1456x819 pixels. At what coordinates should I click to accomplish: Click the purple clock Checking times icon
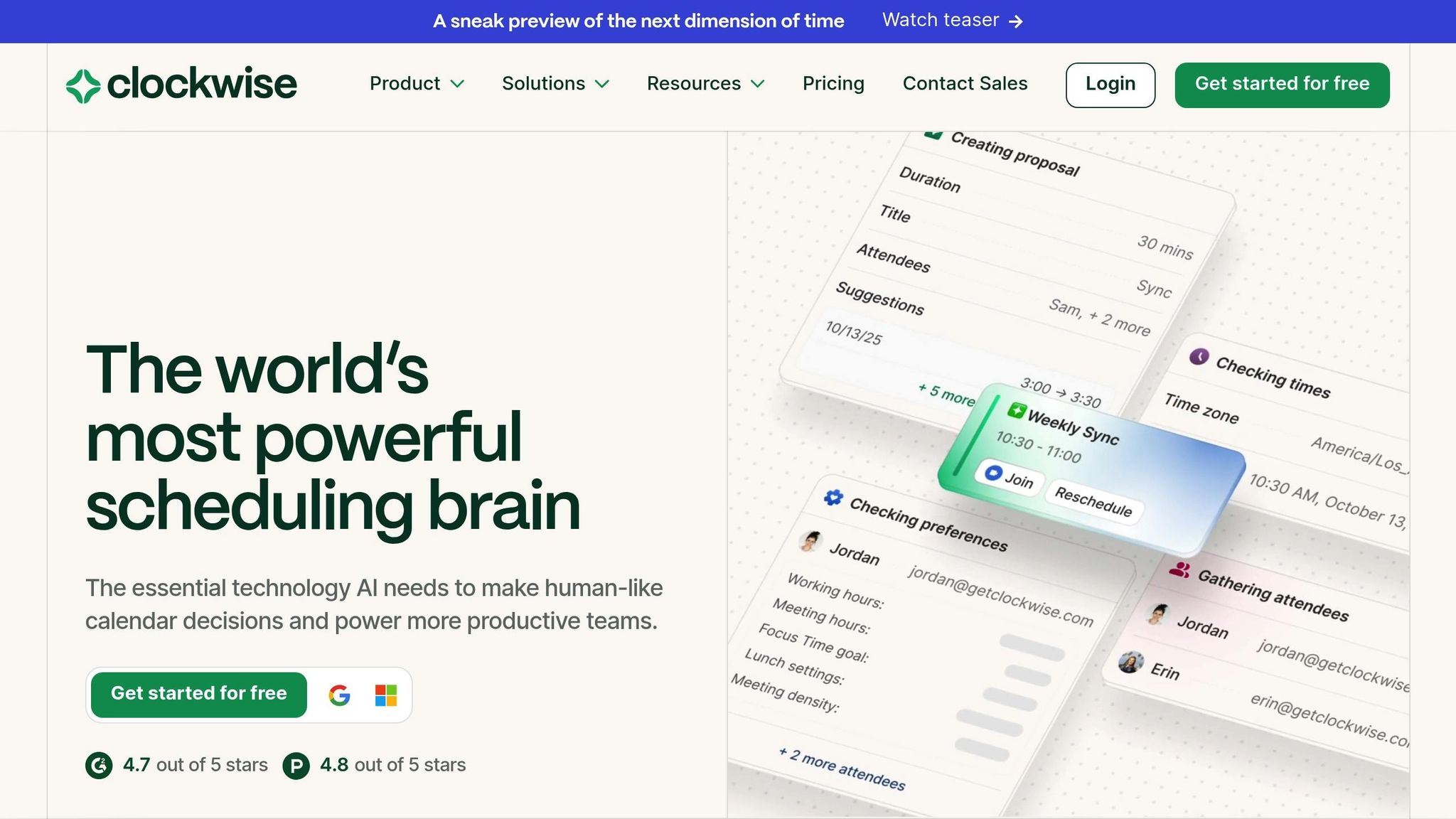1199,356
